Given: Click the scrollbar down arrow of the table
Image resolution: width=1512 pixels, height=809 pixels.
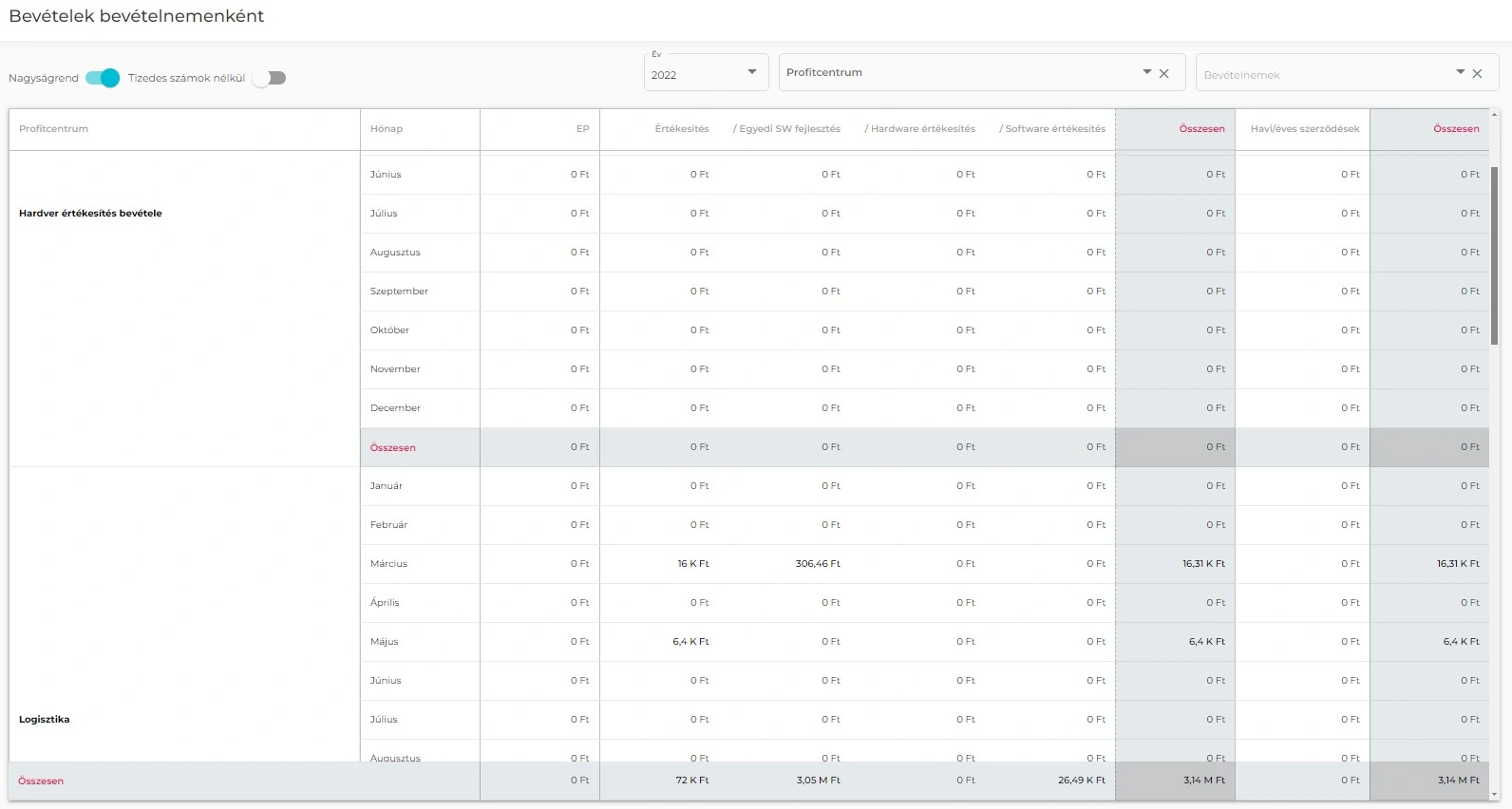Looking at the screenshot, I should pyautogui.click(x=1494, y=794).
